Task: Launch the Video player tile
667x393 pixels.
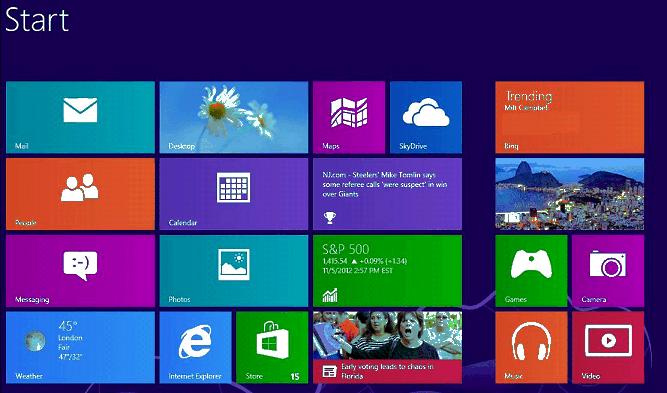Action: click(x=608, y=347)
